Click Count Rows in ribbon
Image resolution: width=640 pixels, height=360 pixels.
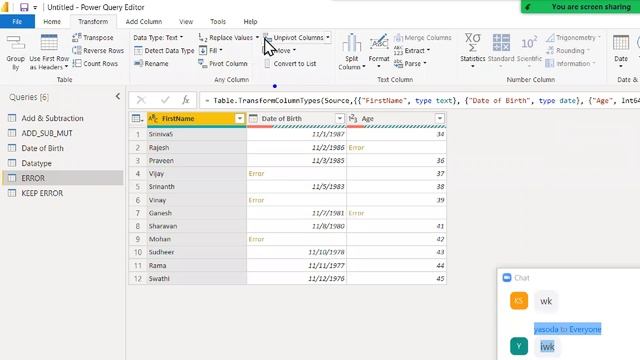[x=95, y=64]
